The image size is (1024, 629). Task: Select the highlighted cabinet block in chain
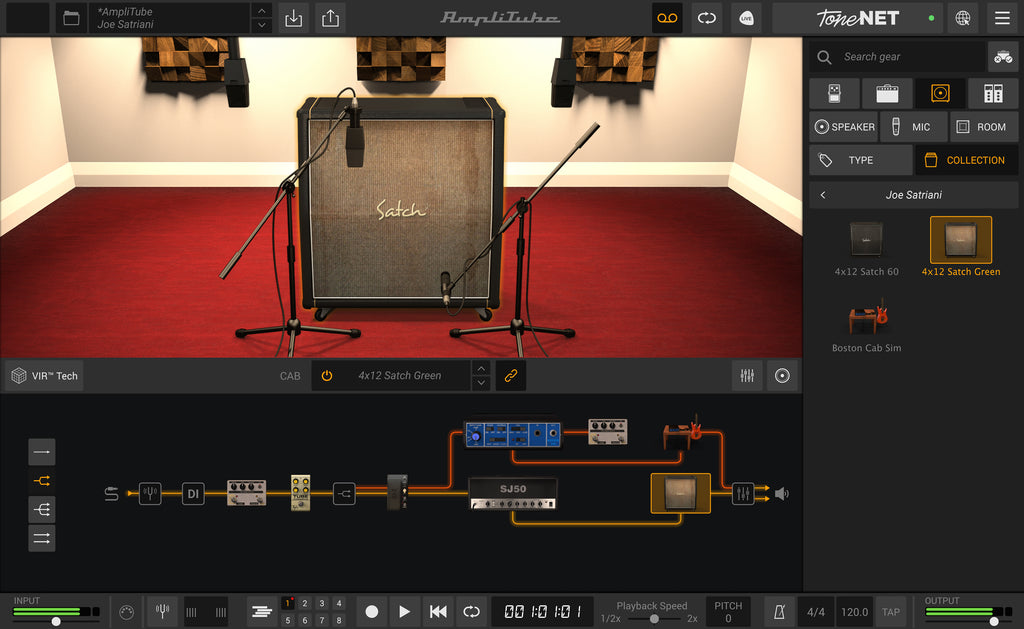coord(680,493)
